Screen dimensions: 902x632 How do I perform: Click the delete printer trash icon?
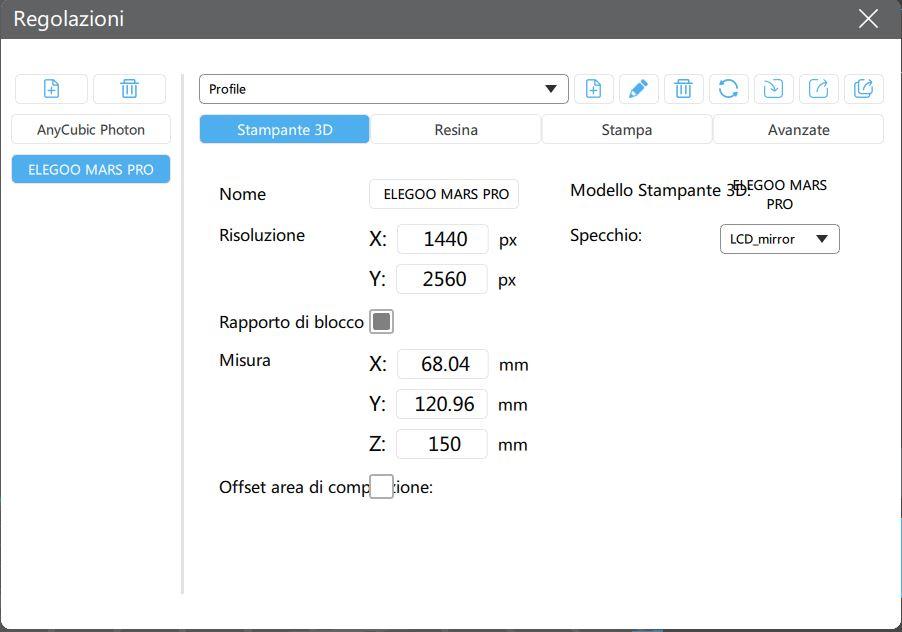tap(129, 89)
